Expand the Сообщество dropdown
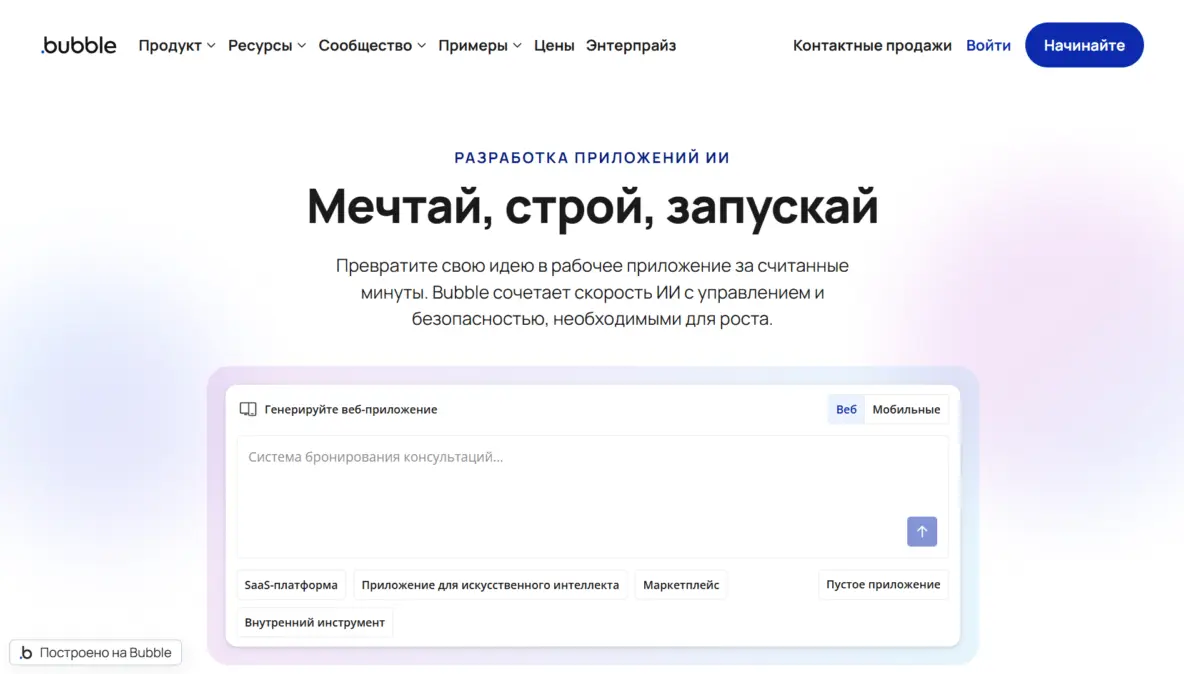This screenshot has height=674, width=1184. [x=372, y=45]
